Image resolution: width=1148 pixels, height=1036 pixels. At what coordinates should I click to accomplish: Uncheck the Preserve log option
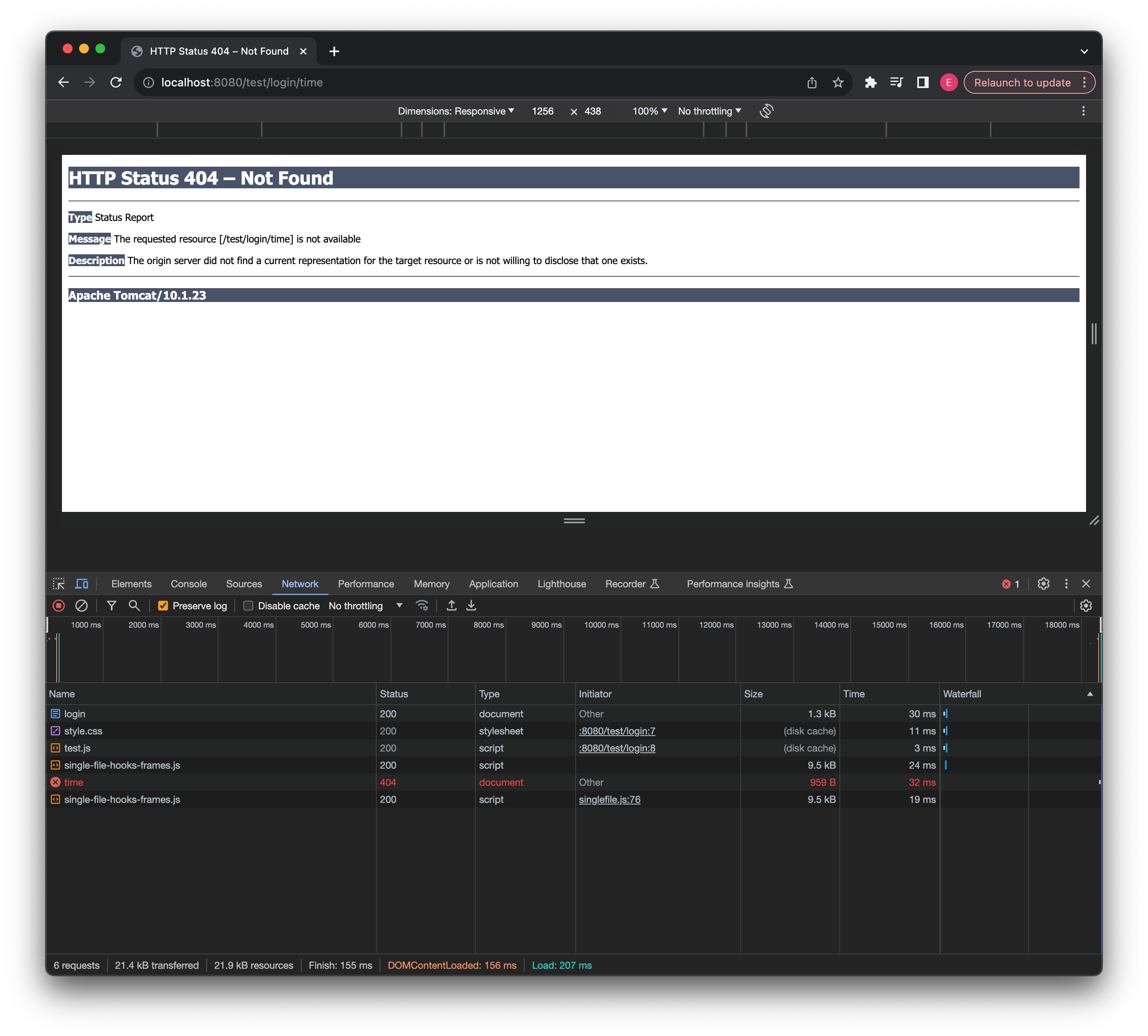pyautogui.click(x=163, y=605)
